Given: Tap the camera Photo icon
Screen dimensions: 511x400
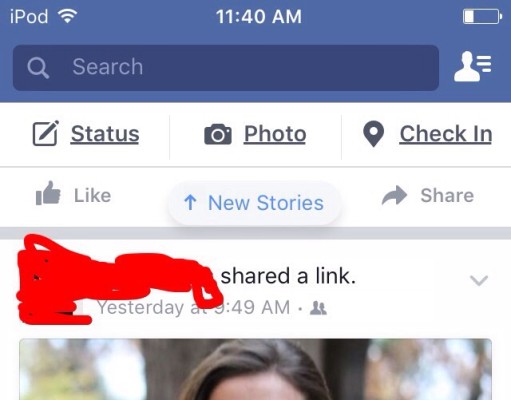Looking at the screenshot, I should point(218,134).
